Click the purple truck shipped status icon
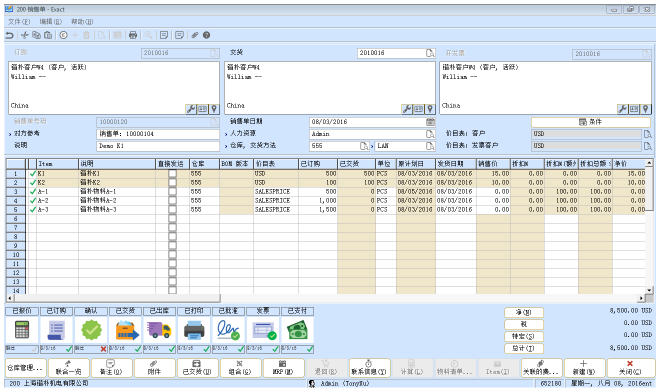Image resolution: width=660 pixels, height=392 pixels. point(160,330)
